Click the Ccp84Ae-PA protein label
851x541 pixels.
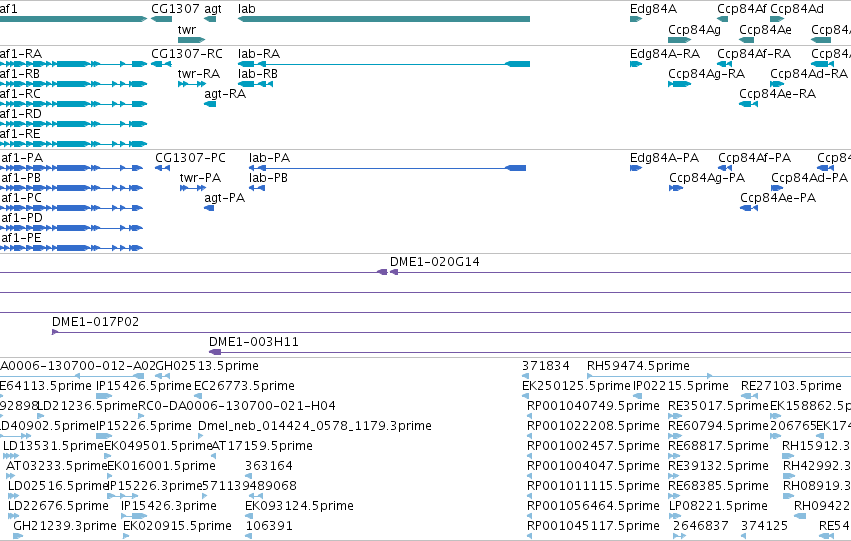(778, 198)
